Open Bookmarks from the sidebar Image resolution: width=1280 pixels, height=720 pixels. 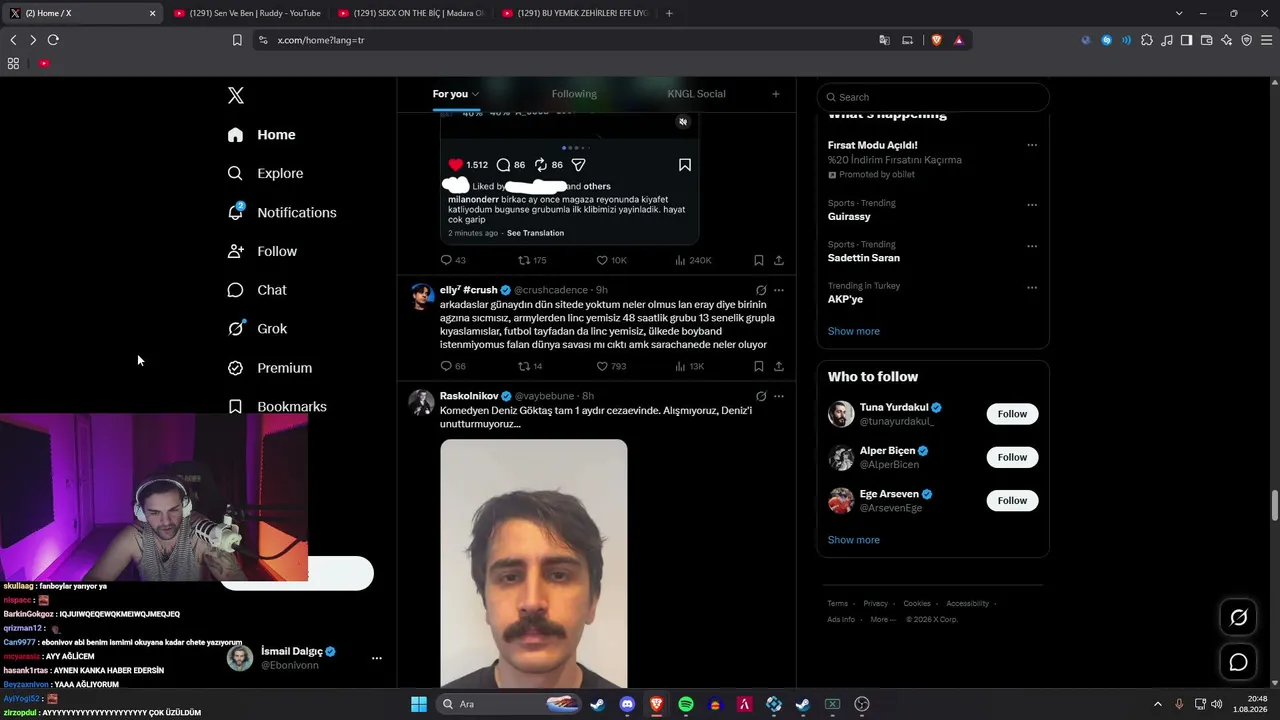point(277,406)
